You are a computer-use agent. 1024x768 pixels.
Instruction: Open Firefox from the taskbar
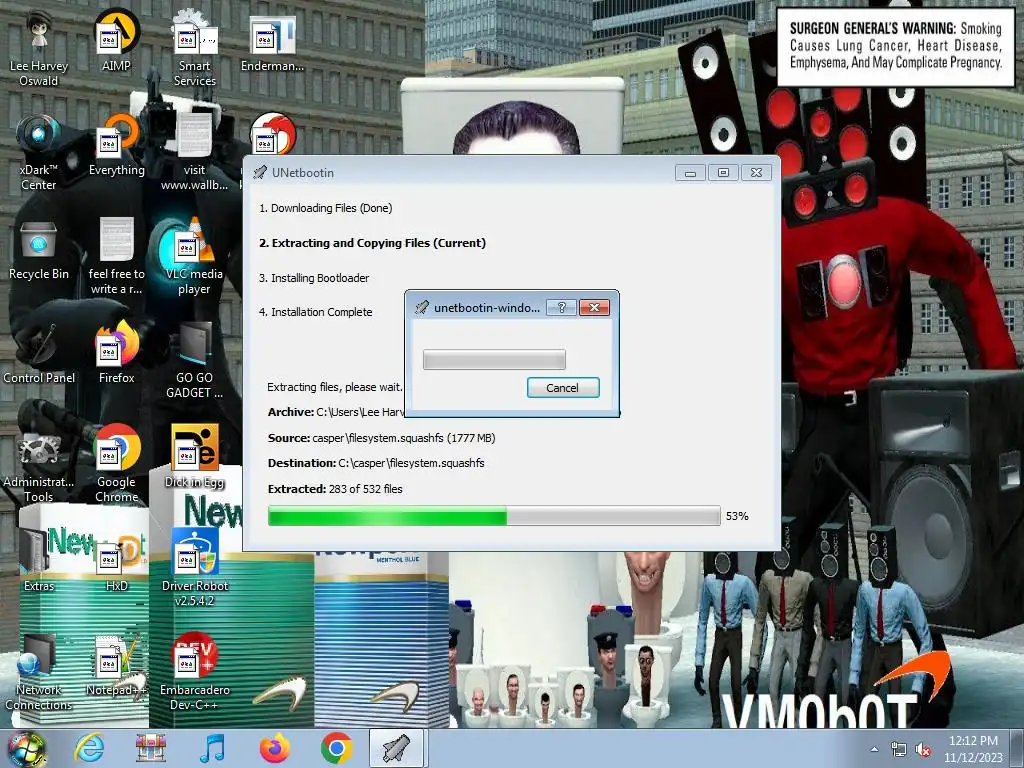click(x=274, y=749)
